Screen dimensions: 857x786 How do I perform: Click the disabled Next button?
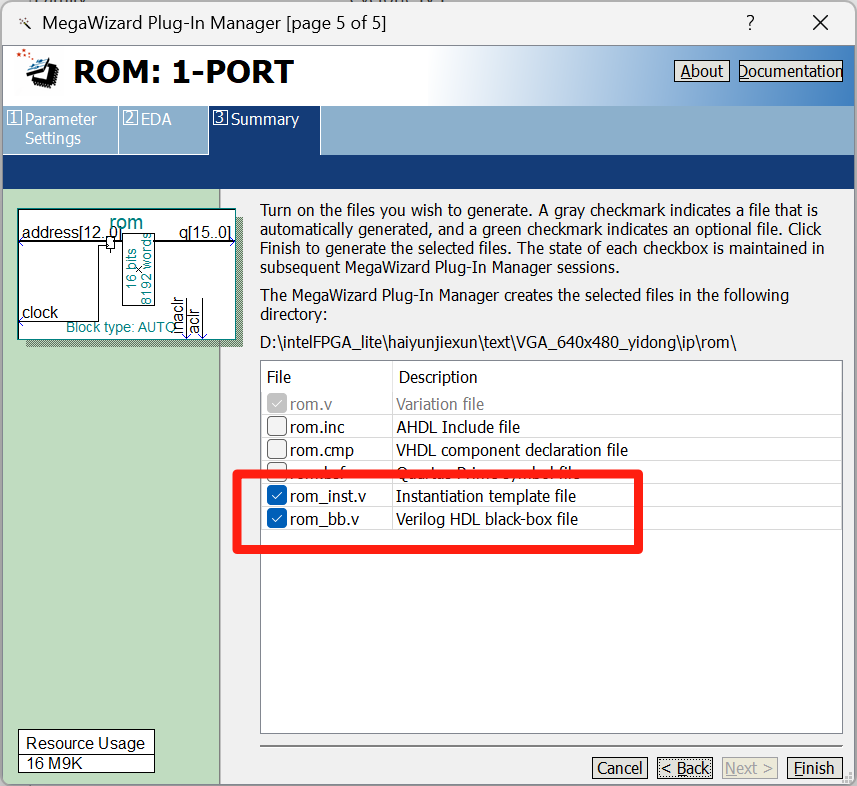749,768
